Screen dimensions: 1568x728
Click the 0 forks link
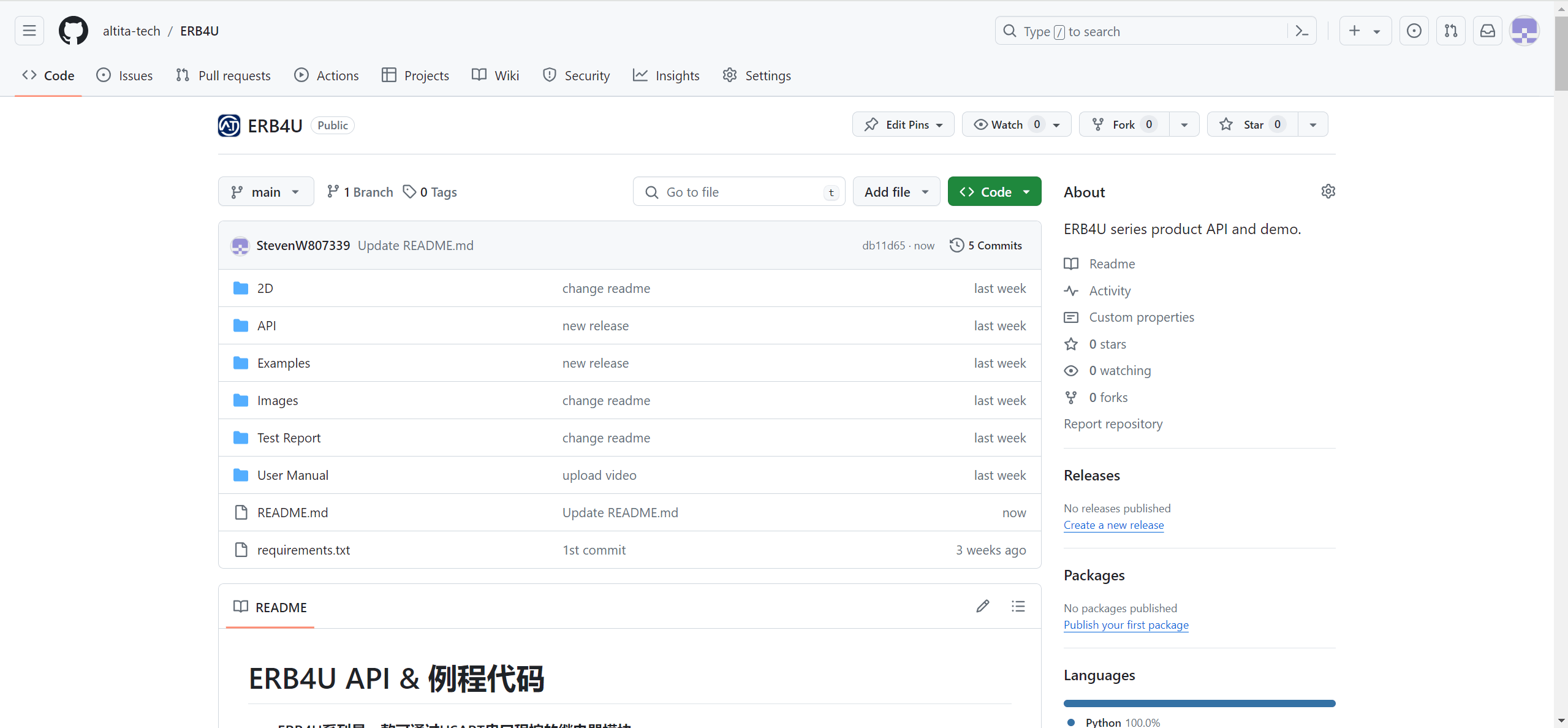(1096, 397)
